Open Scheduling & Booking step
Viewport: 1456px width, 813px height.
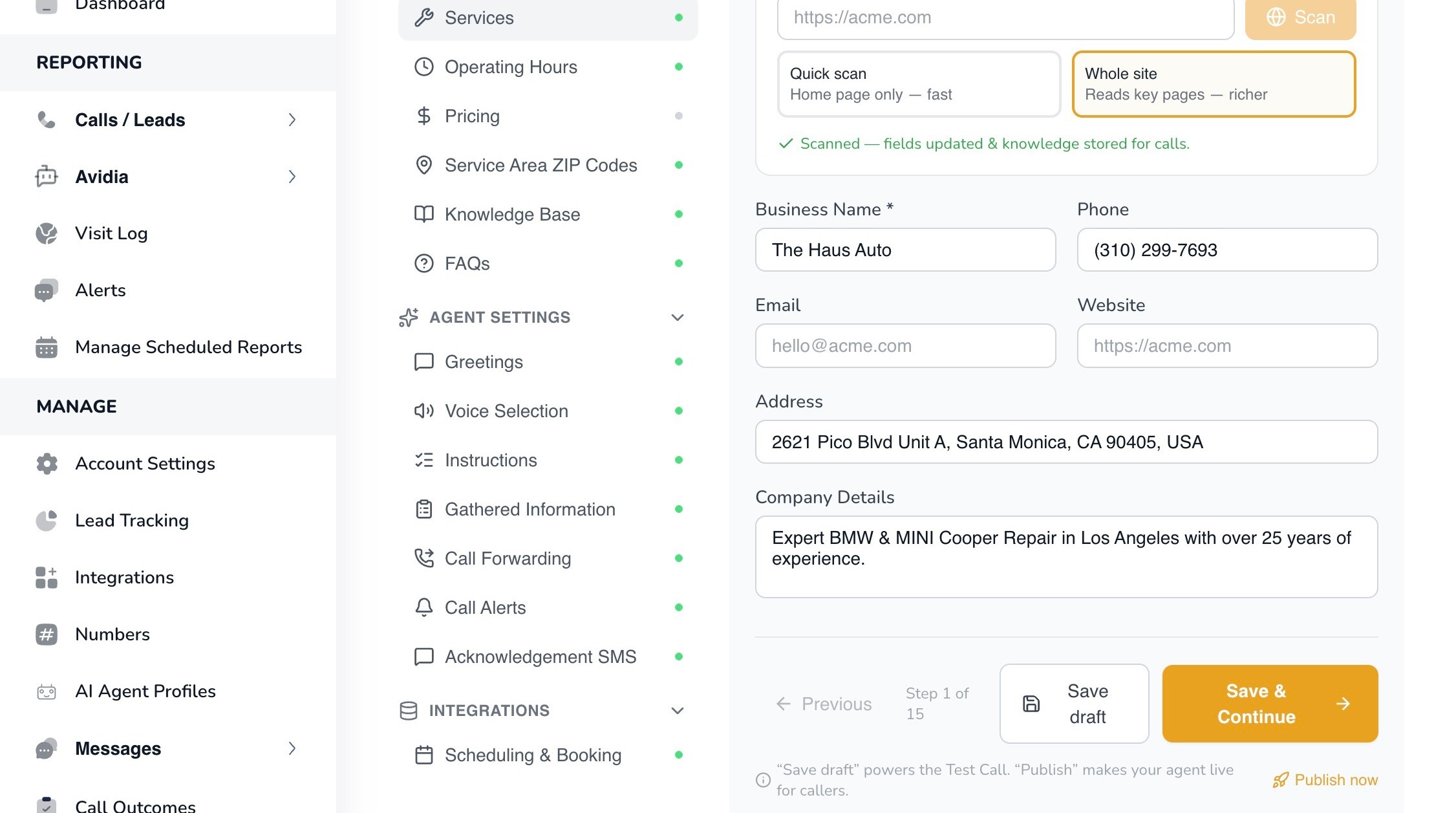click(x=548, y=755)
